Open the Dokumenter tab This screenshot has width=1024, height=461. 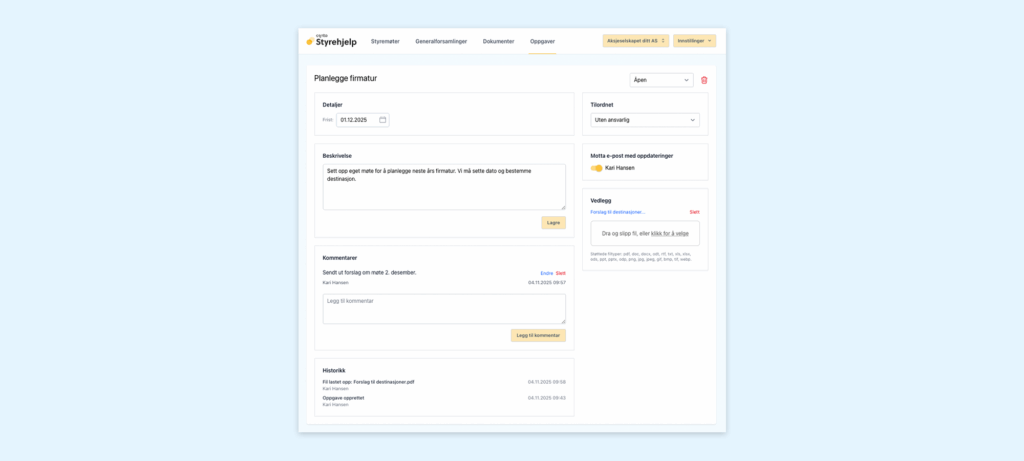click(x=498, y=41)
